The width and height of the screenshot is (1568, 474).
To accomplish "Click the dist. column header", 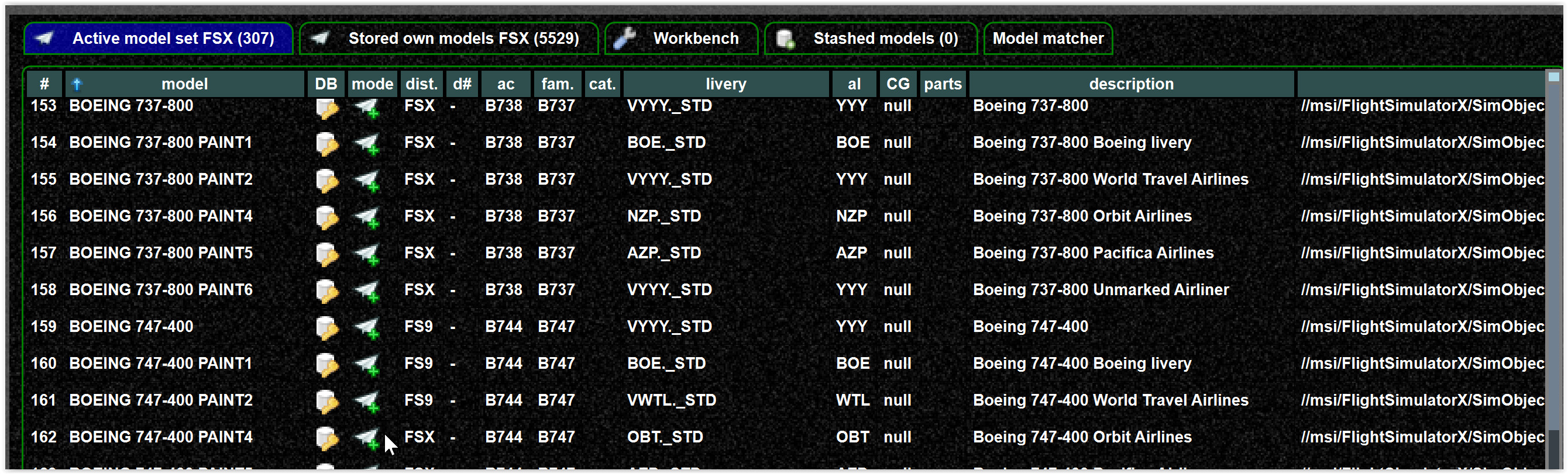I will tap(422, 84).
